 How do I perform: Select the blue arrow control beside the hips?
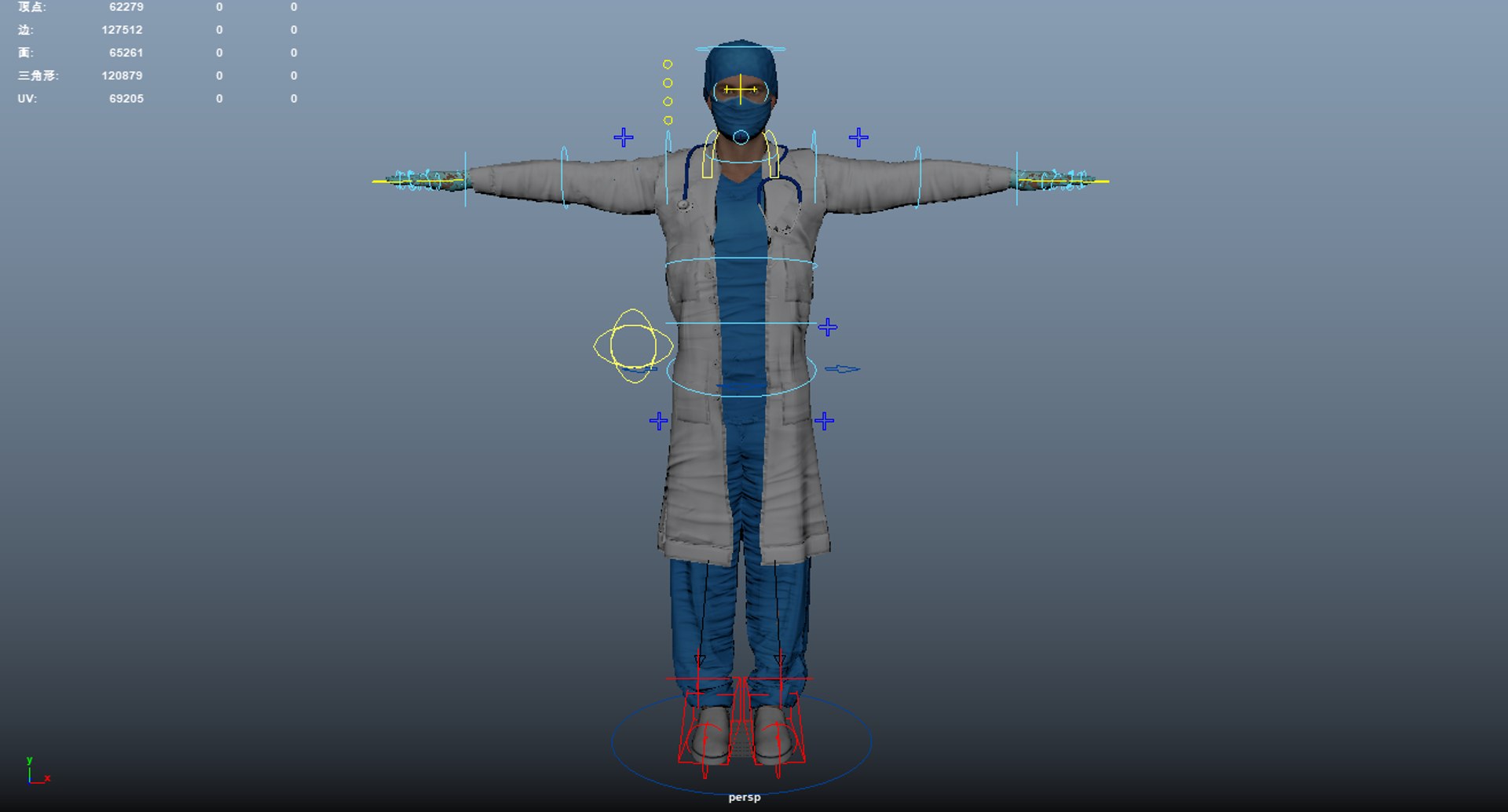pos(843,368)
